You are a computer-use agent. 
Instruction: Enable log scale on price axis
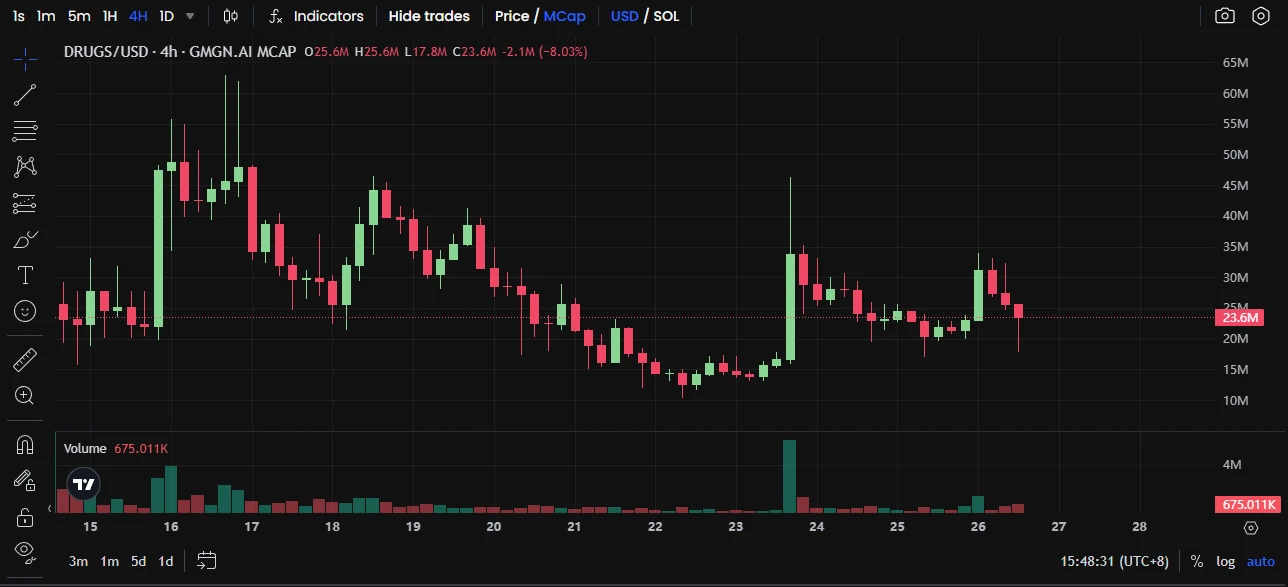pos(1225,561)
